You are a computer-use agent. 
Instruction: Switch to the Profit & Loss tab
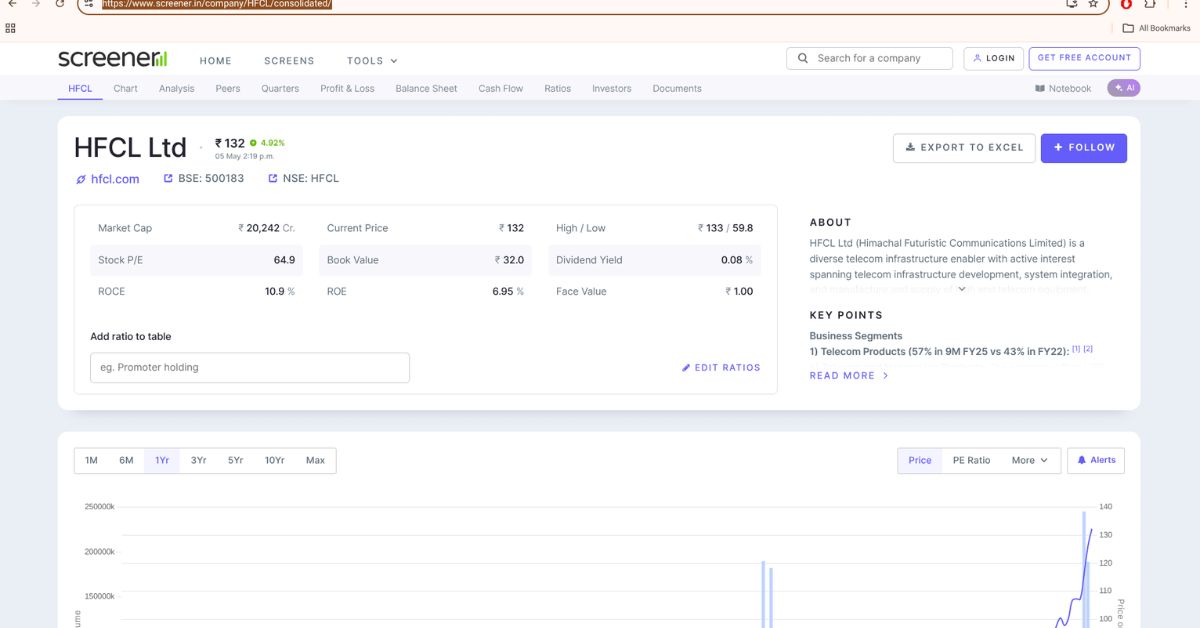point(347,88)
